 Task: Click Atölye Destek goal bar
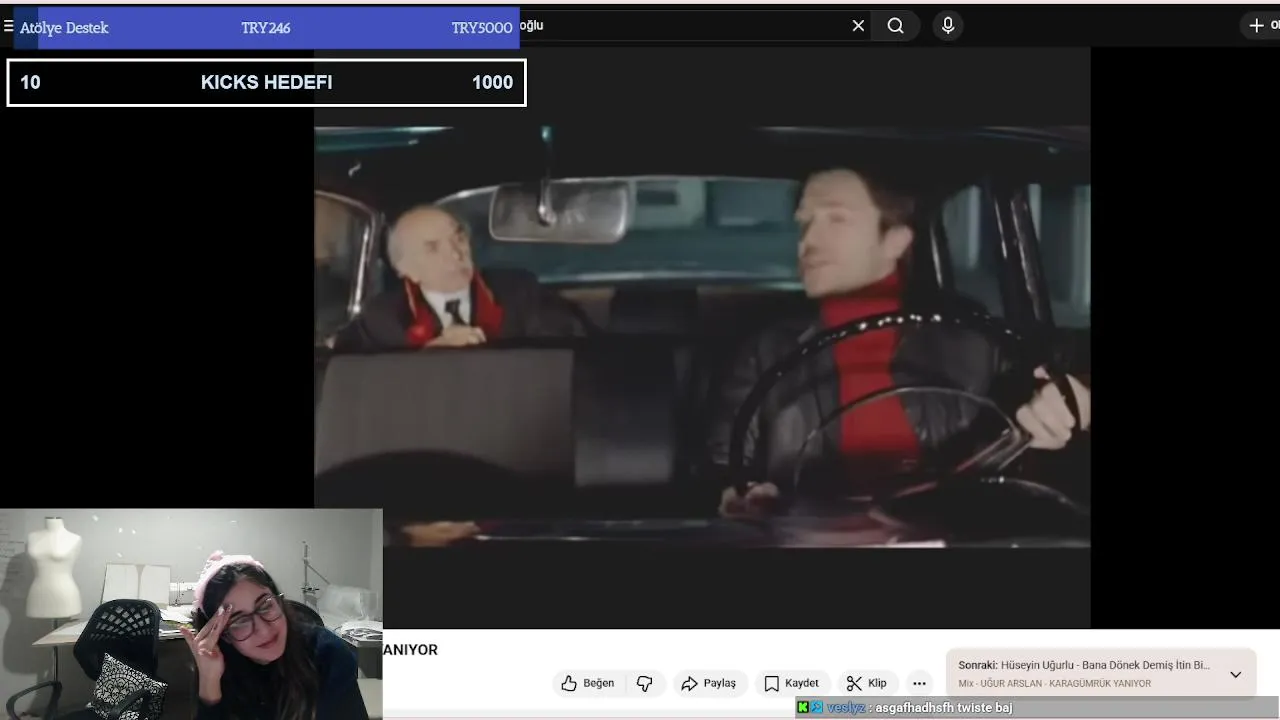tap(266, 28)
